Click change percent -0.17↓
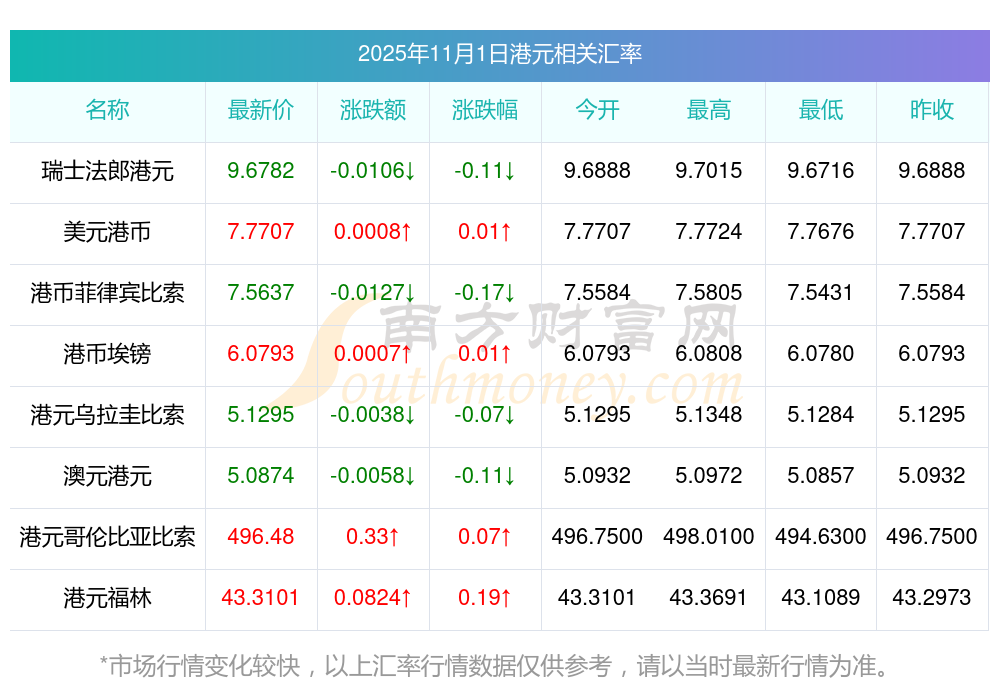Viewport: 1000px width, 697px height. [485, 292]
